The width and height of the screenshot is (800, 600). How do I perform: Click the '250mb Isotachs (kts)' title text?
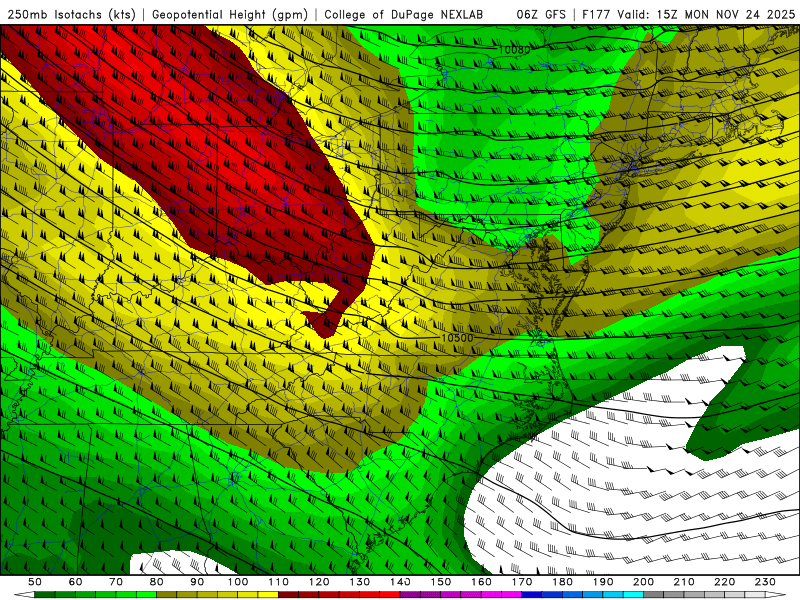click(71, 14)
